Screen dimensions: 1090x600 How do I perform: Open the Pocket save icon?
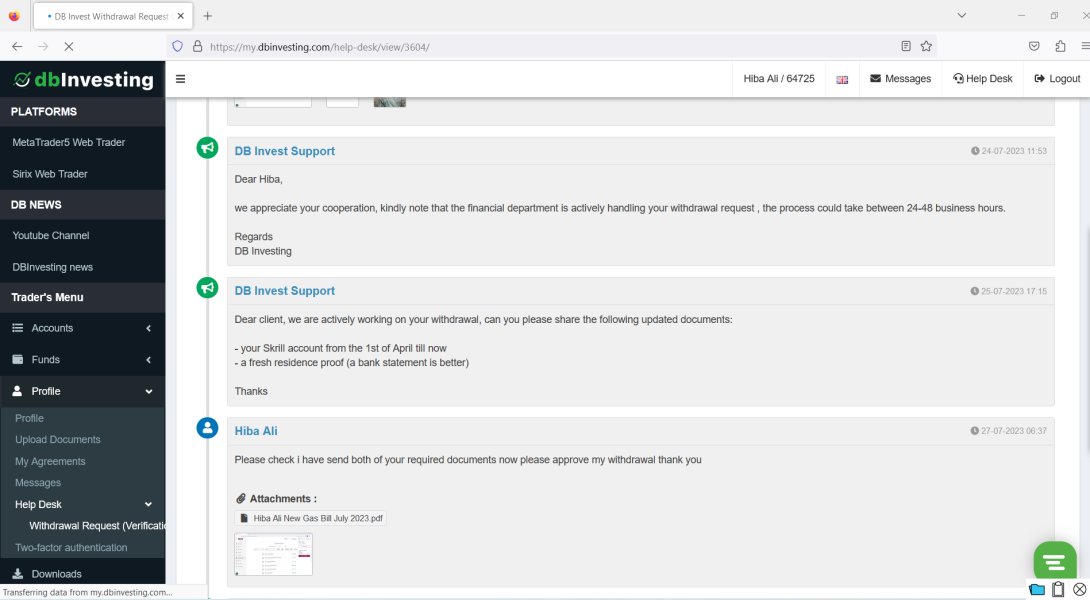tap(1034, 47)
